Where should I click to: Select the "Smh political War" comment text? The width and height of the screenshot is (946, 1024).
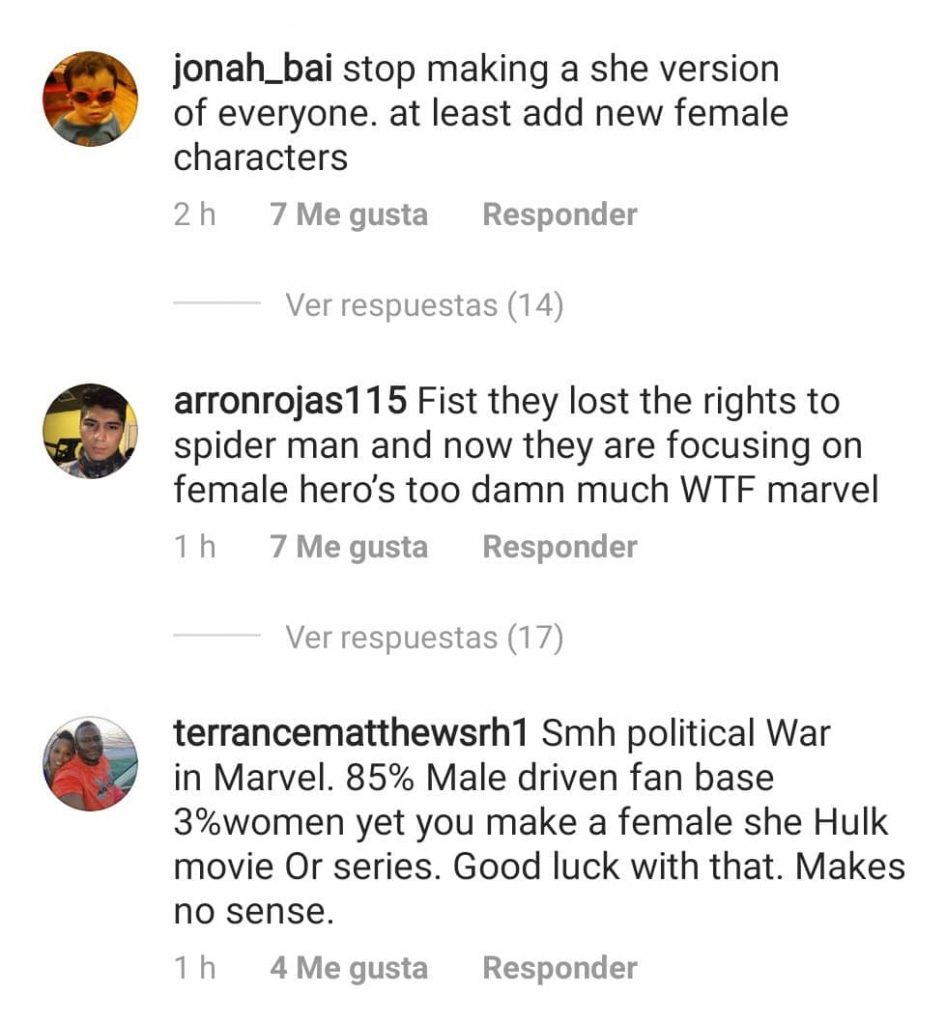[x=686, y=733]
